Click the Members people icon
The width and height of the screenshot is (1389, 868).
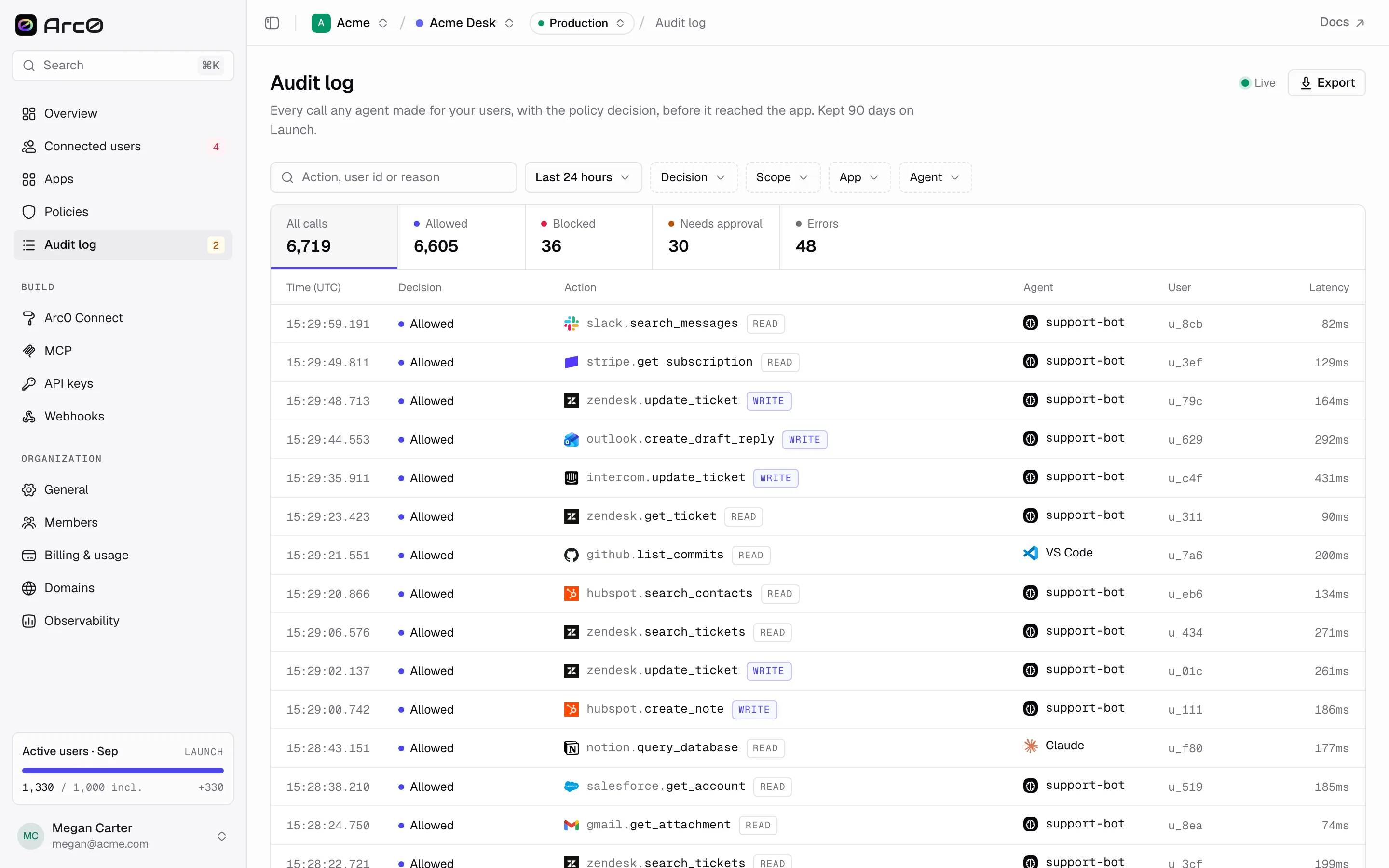coord(29,522)
